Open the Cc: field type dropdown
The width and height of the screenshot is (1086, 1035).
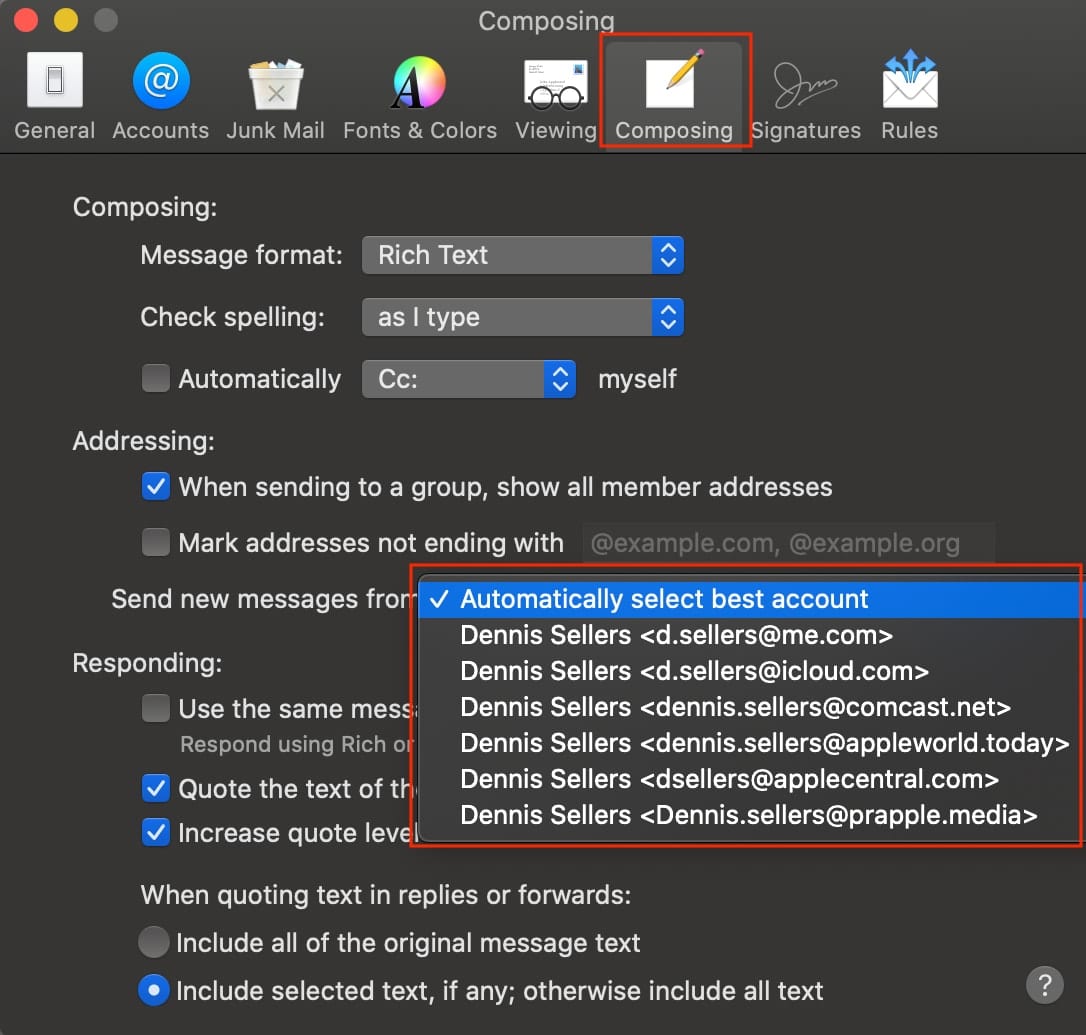[468, 380]
